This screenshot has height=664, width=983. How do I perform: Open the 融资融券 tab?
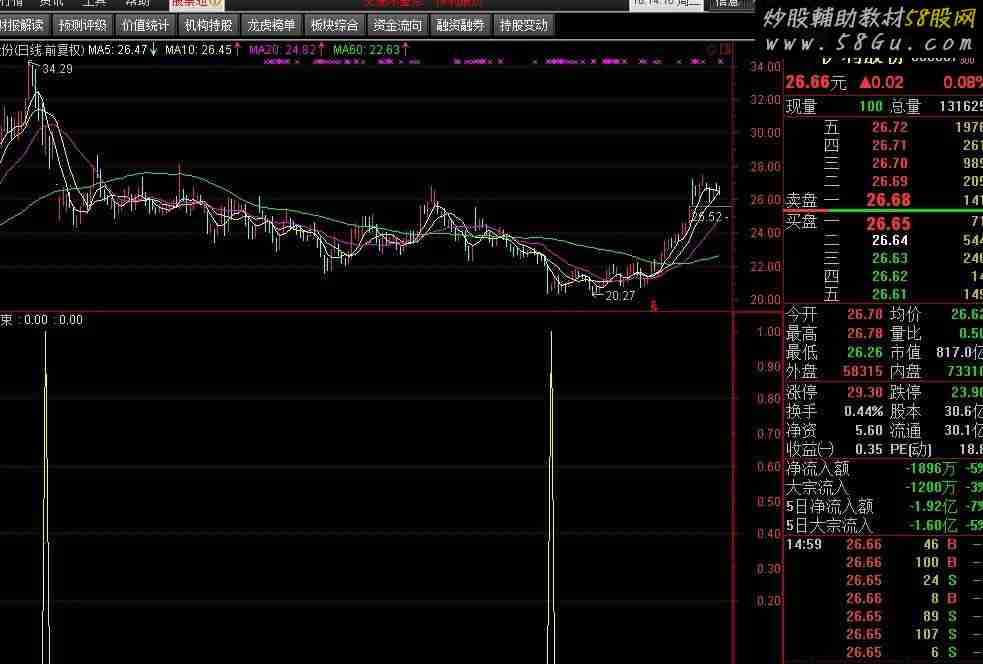tap(460, 25)
